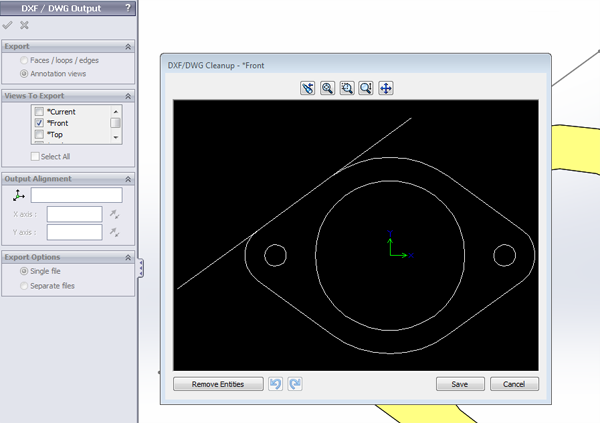The height and width of the screenshot is (423, 600).
Task: Click the Y axis input field
Action: [x=75, y=232]
